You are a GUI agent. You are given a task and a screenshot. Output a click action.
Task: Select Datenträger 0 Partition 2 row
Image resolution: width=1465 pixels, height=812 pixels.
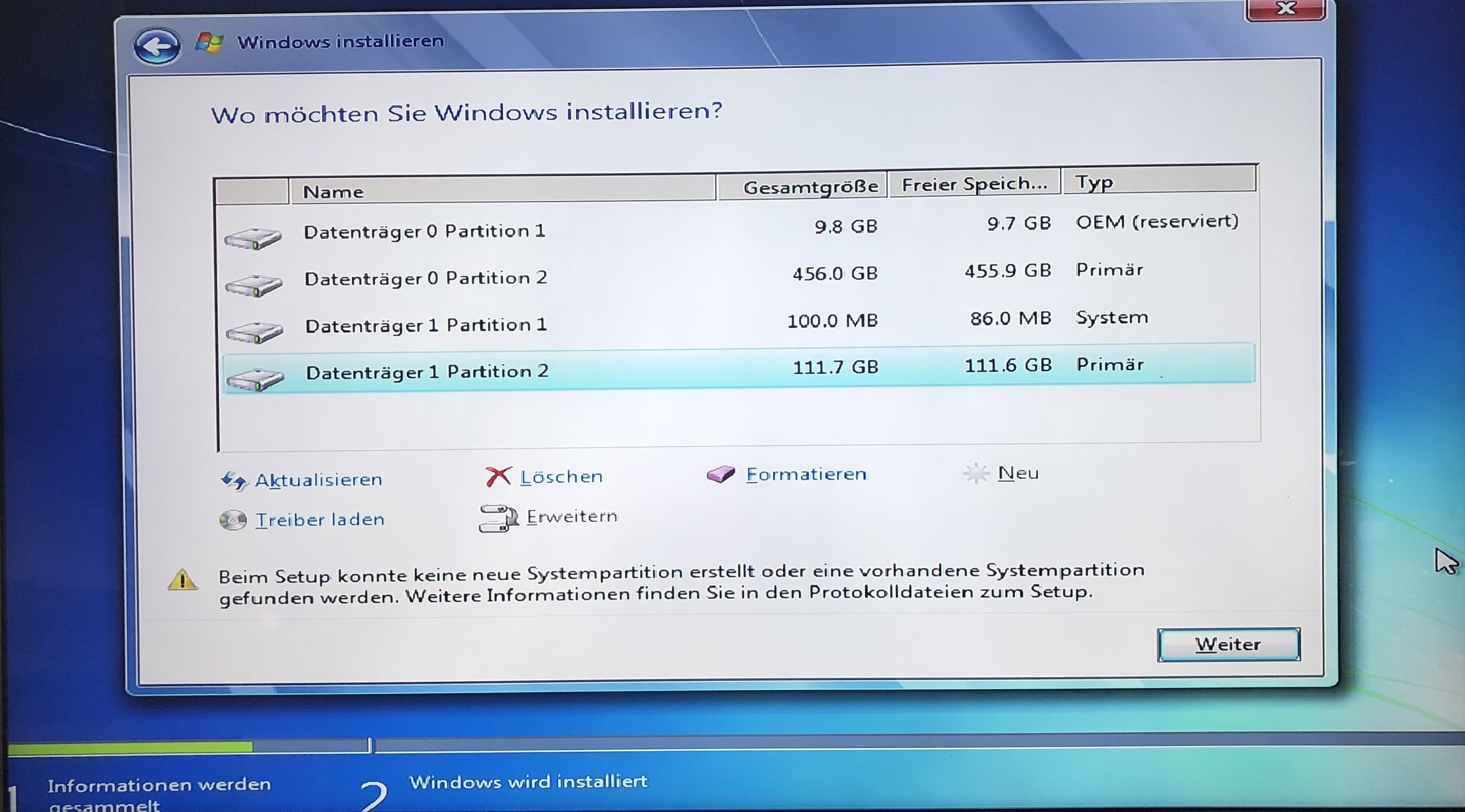[426, 278]
